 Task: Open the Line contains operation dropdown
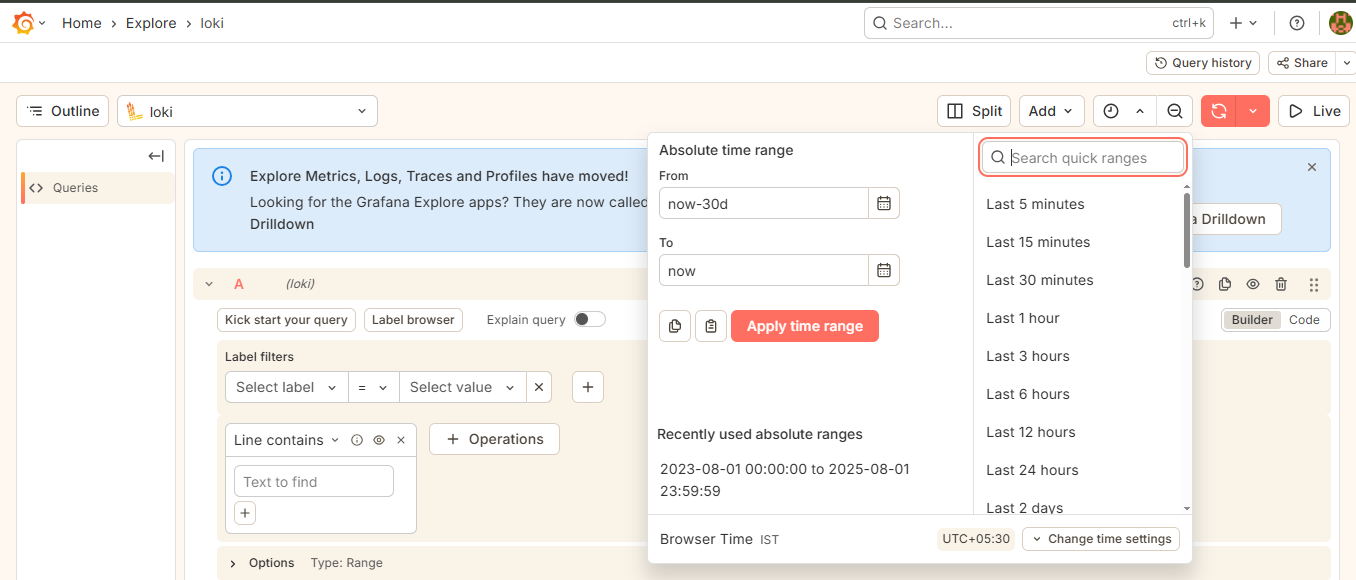(x=287, y=440)
